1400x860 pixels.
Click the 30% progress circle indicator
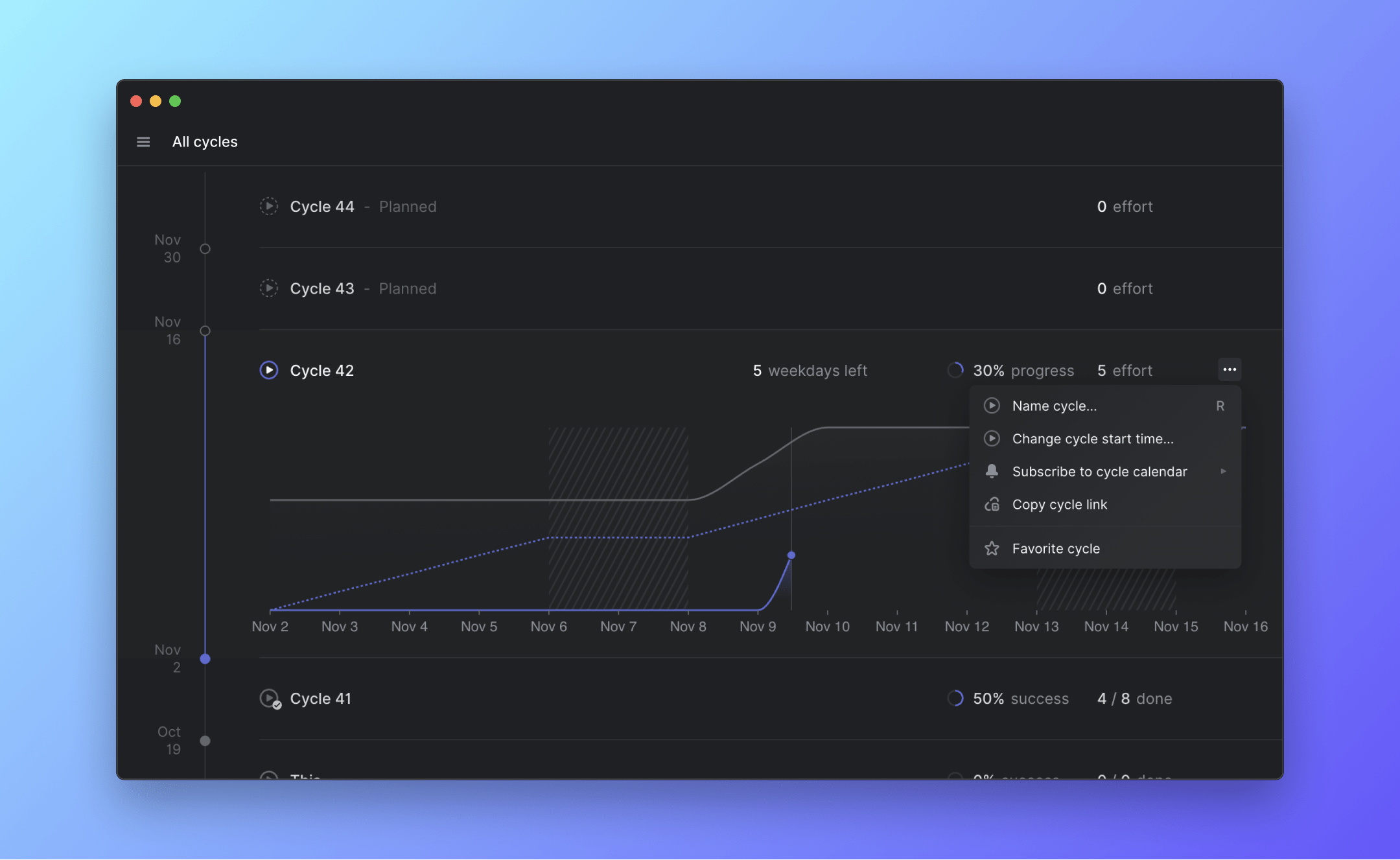click(955, 370)
